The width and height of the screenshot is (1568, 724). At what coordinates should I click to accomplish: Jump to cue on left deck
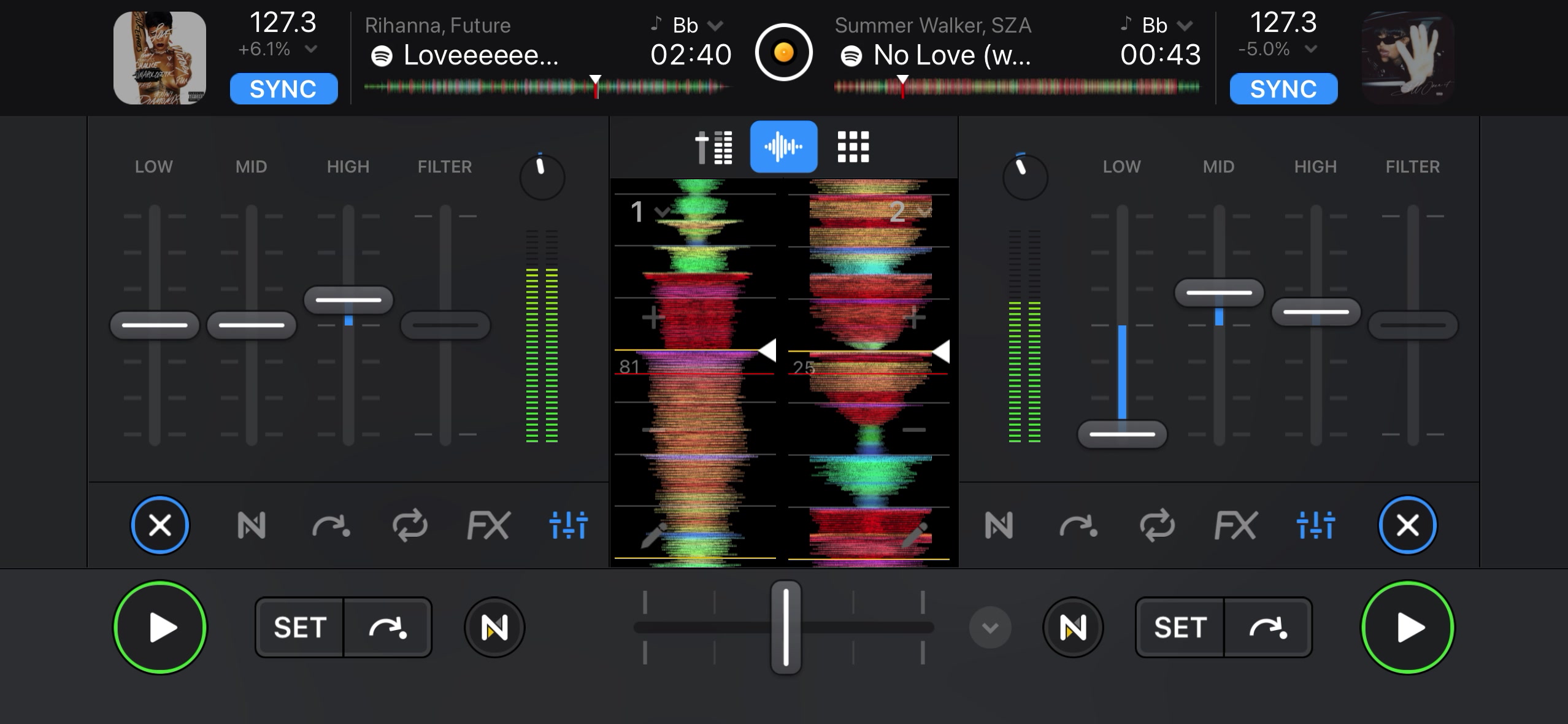click(x=388, y=628)
